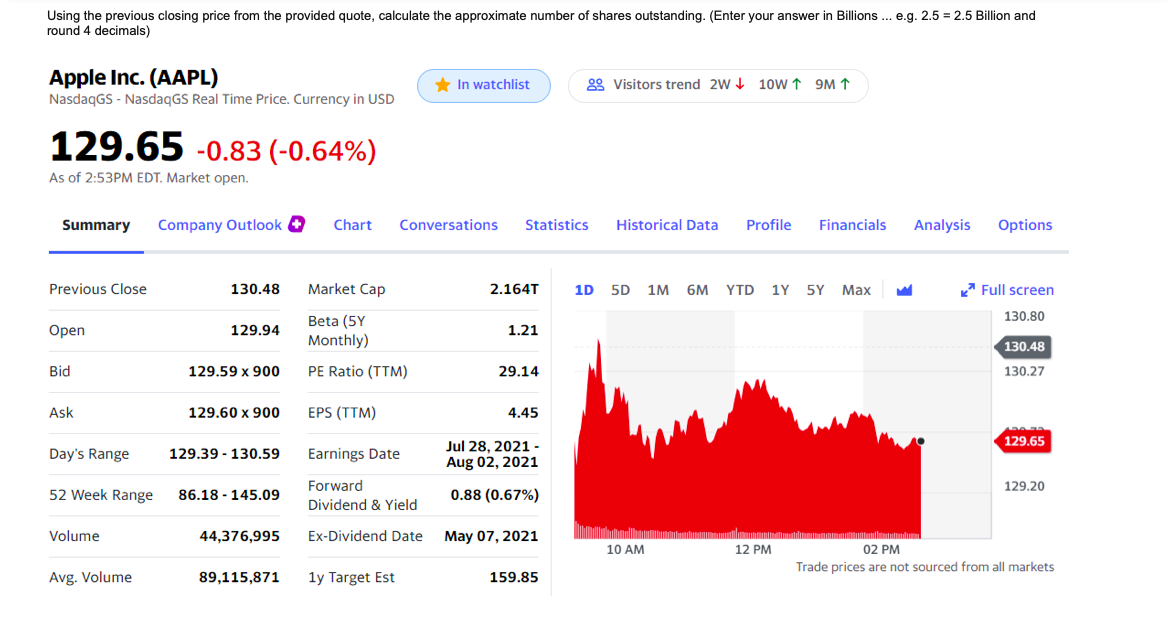Switch to the Analysis tab
The height and width of the screenshot is (629, 1167).
(942, 225)
